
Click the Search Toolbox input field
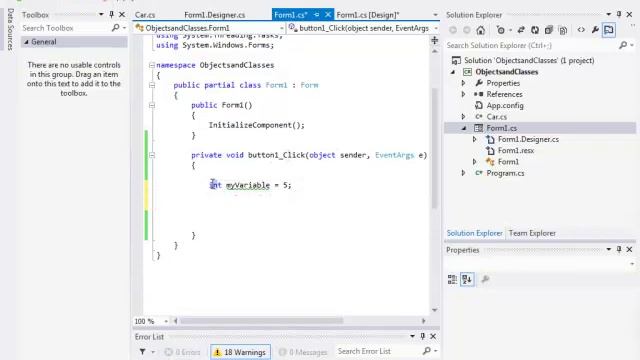click(x=65, y=28)
